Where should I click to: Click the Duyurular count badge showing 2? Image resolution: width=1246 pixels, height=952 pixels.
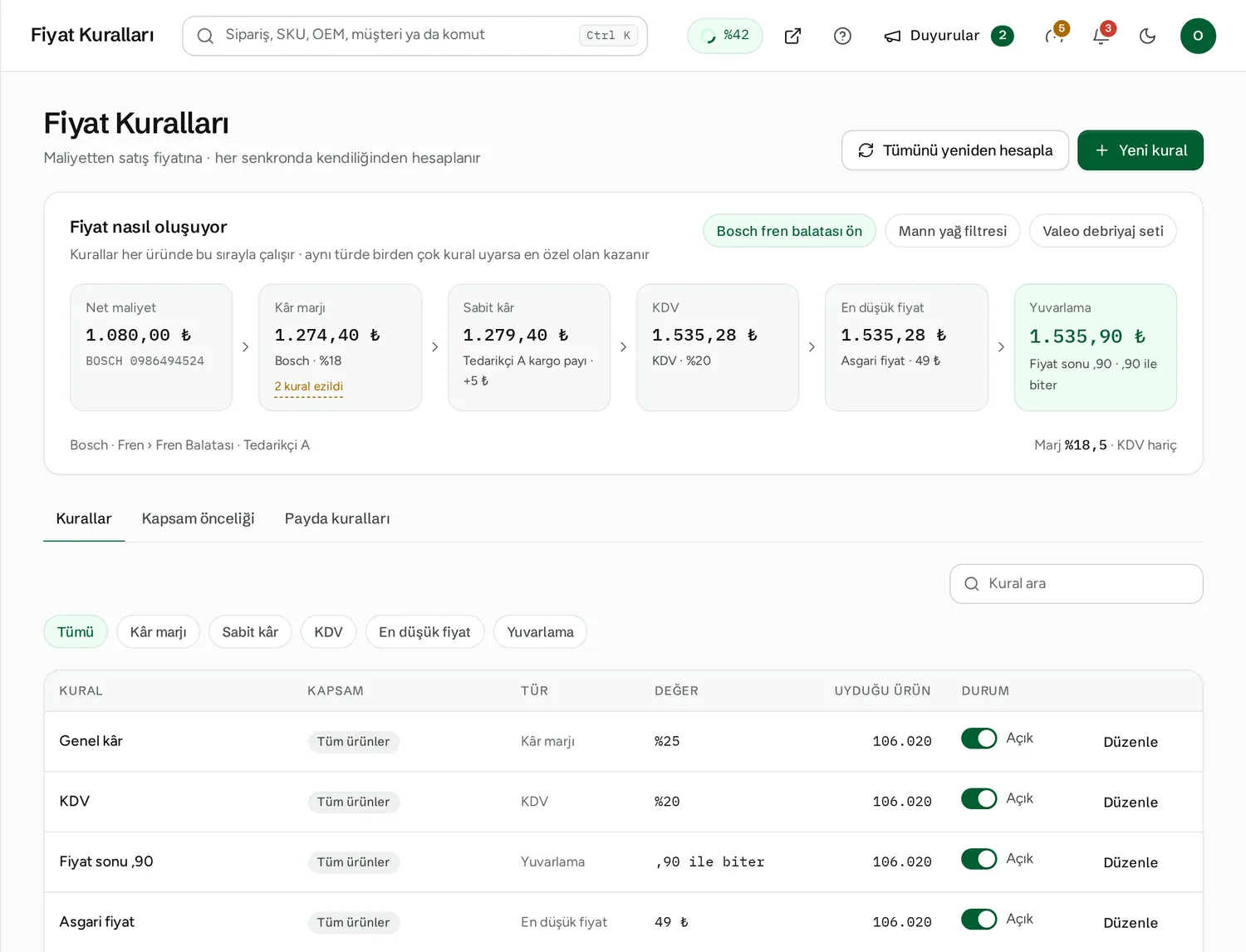(1003, 36)
